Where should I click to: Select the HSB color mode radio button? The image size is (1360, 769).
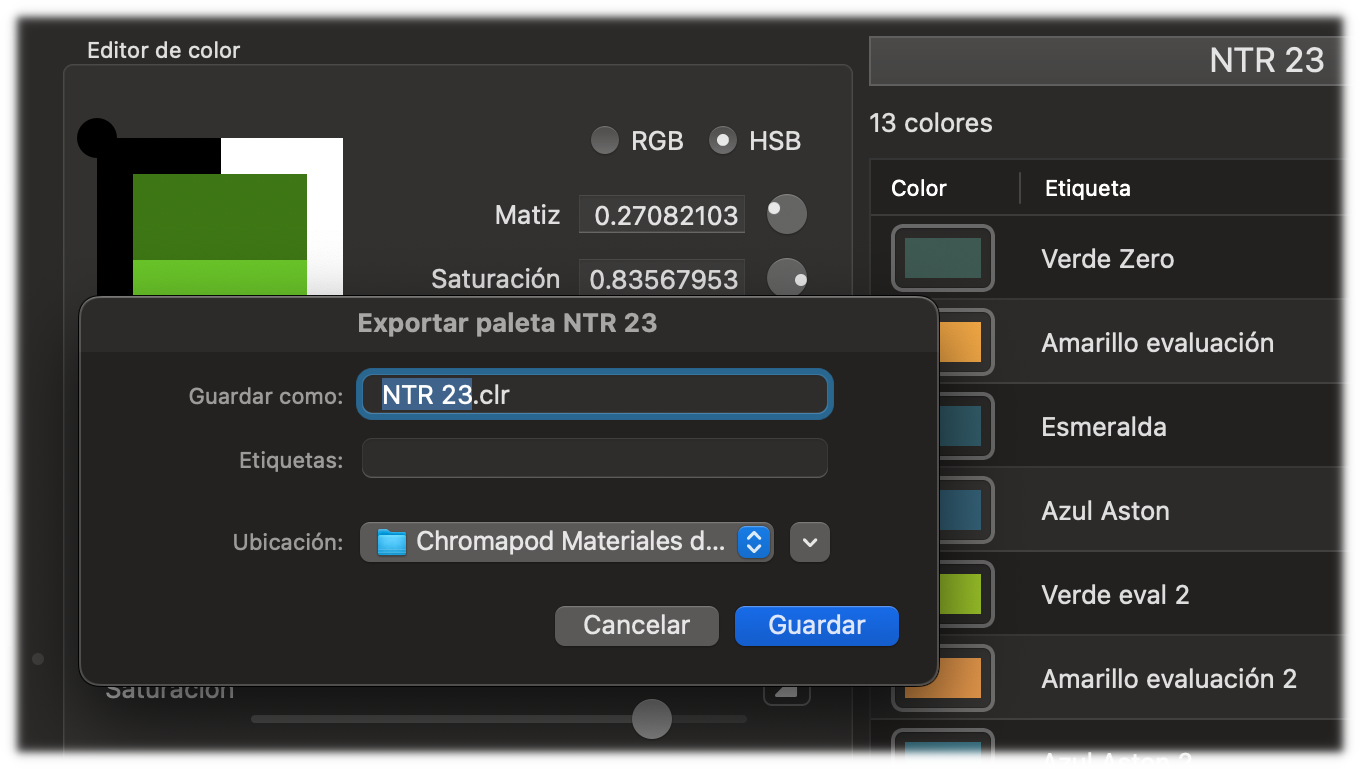[x=723, y=141]
